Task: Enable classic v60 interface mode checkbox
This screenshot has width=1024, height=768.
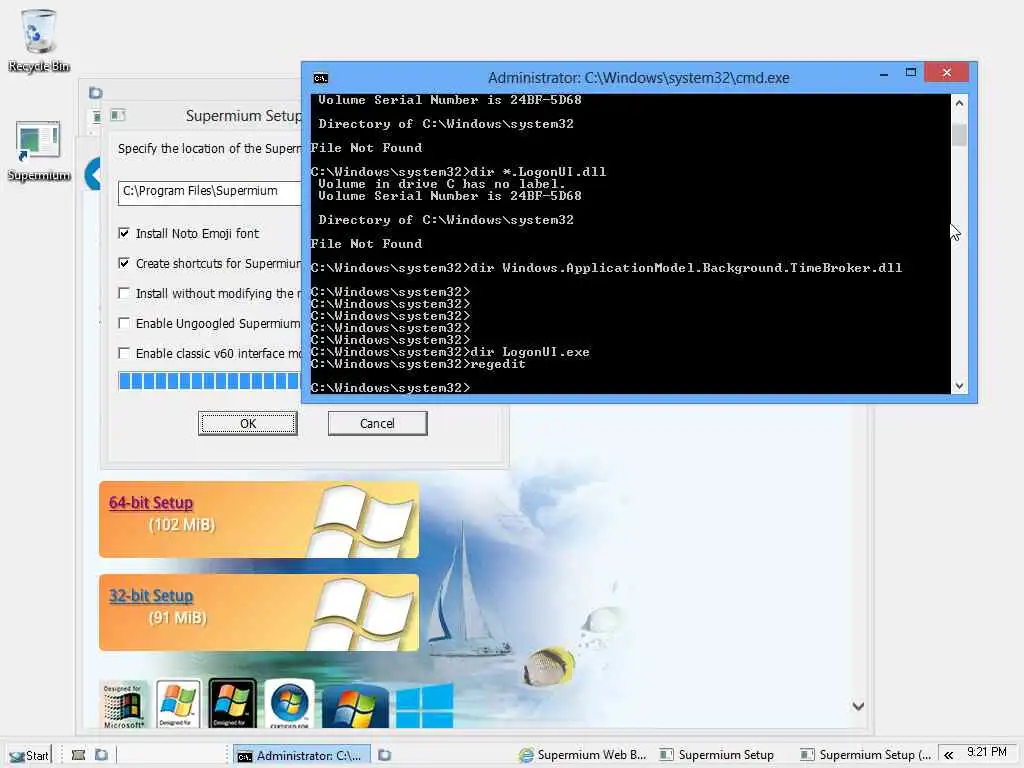Action: [x=124, y=353]
